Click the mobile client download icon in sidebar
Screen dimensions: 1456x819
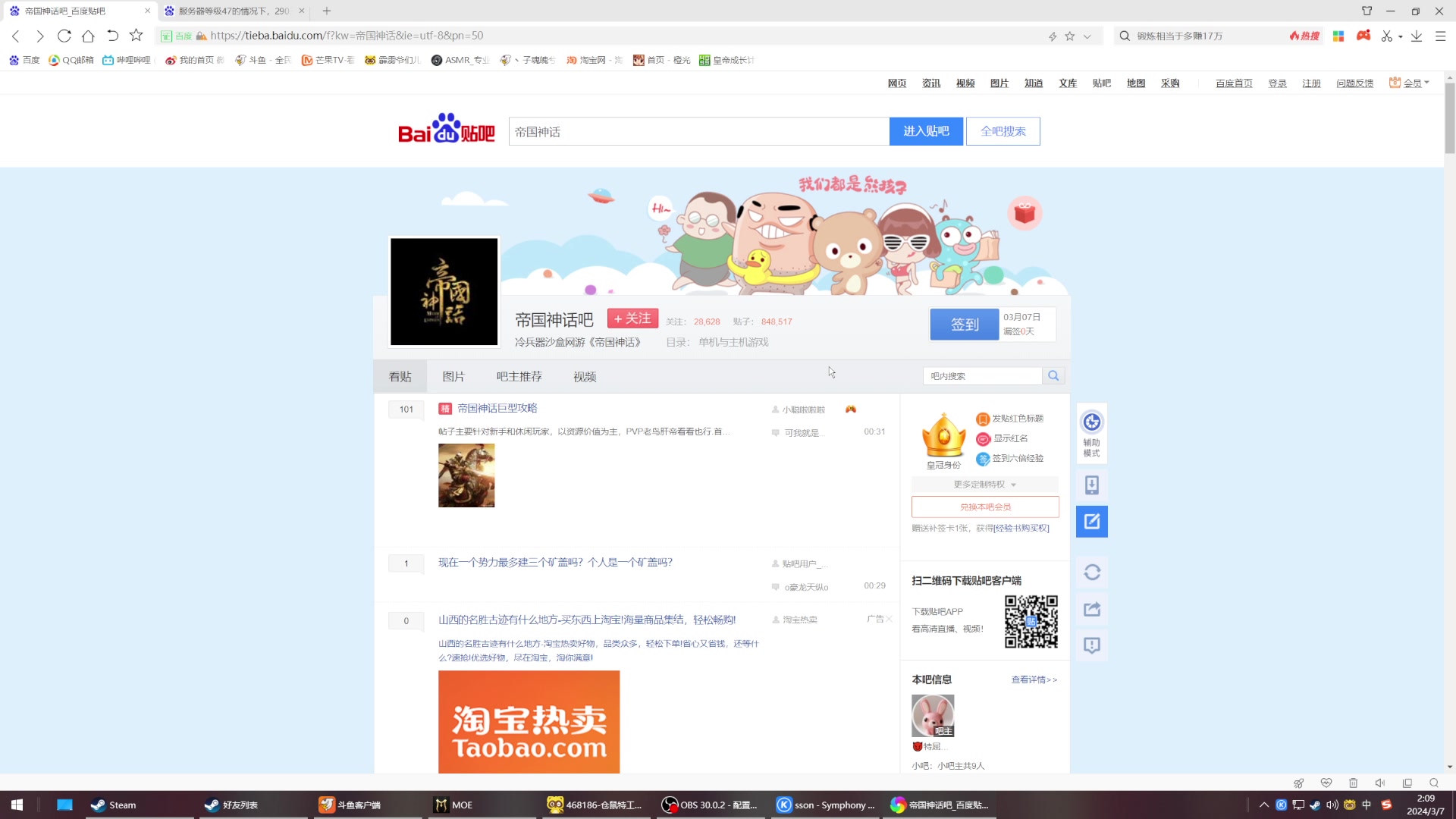pyautogui.click(x=1091, y=485)
